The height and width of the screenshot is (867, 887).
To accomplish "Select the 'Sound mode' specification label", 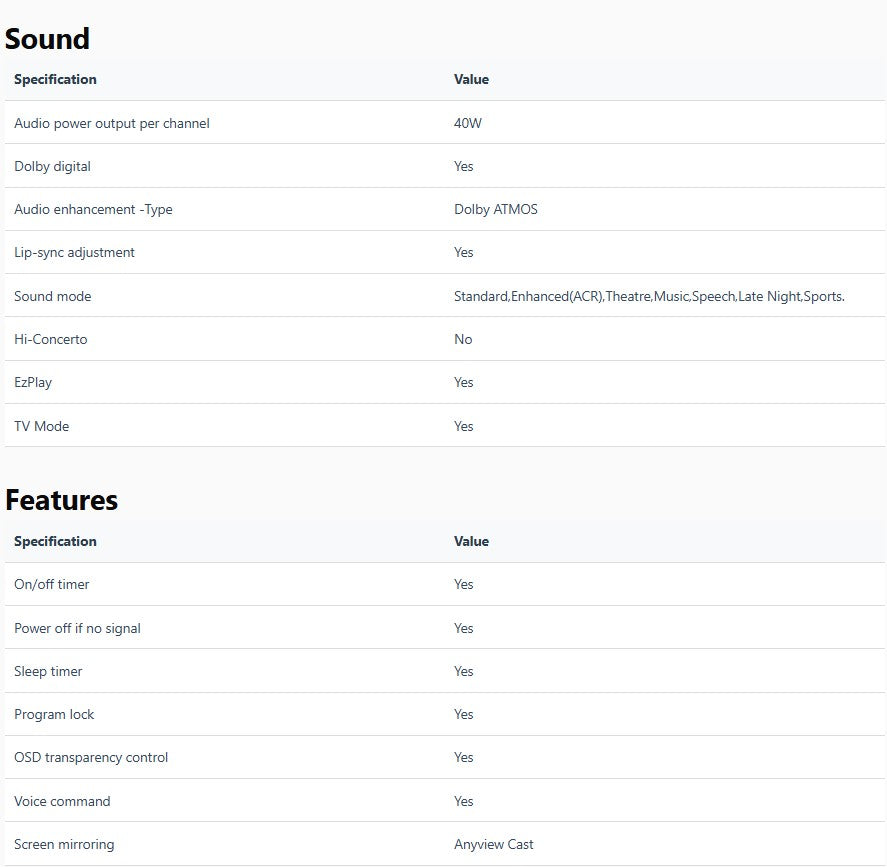I will click(53, 296).
